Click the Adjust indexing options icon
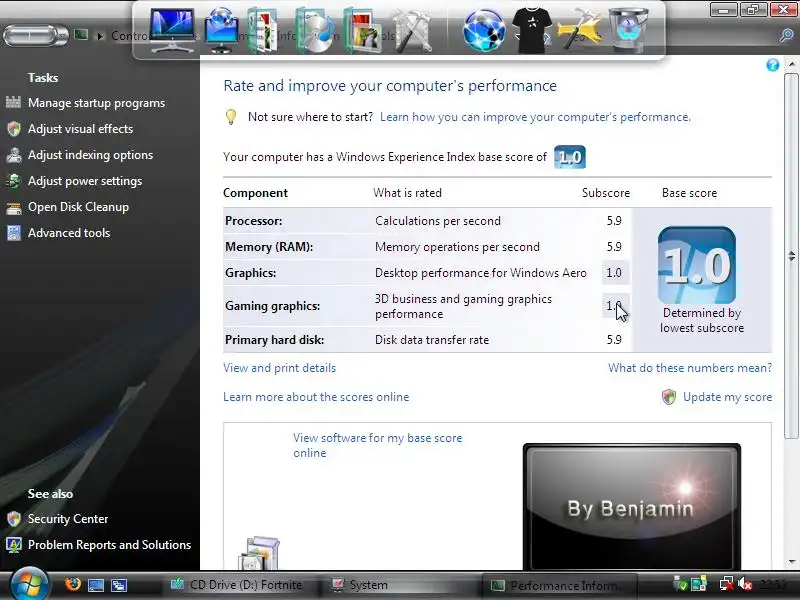This screenshot has width=800, height=600. pos(14,155)
